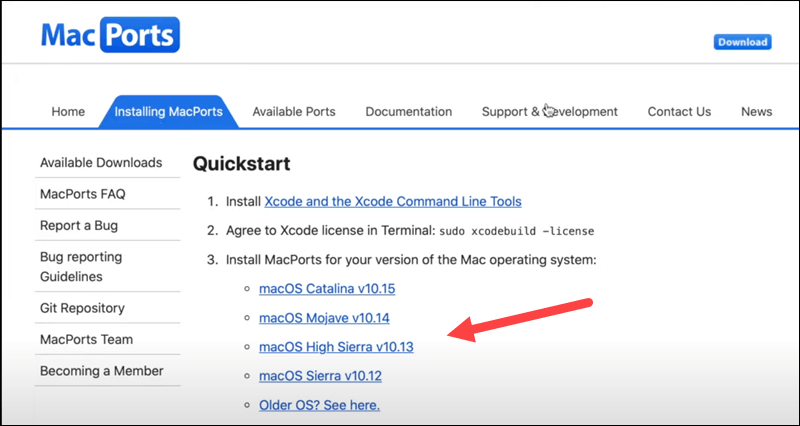Click the 'Install MacPorts for your version' text
Screen dimensions: 800x426
[x=411, y=260]
